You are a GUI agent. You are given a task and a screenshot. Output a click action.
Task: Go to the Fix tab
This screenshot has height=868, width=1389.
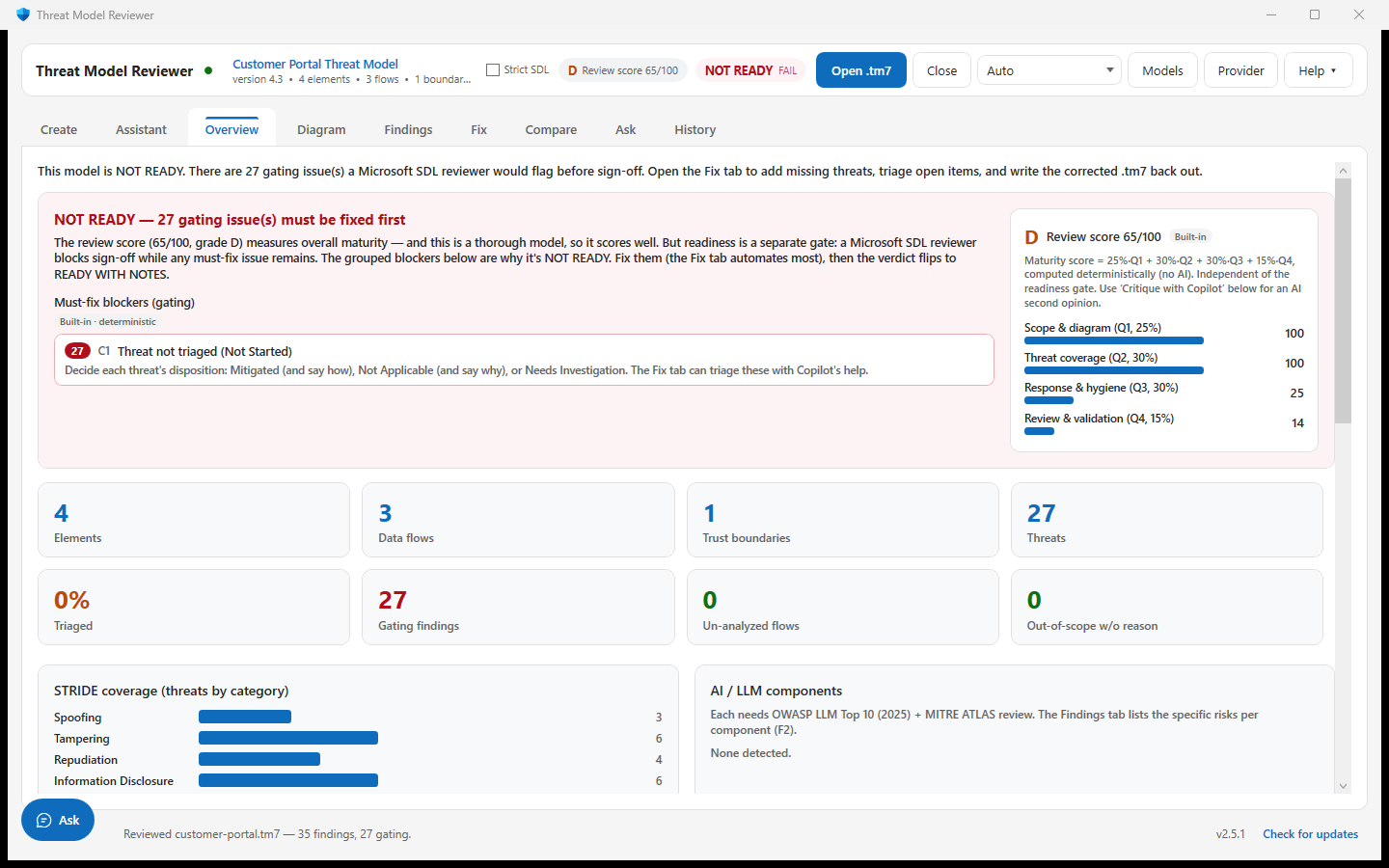478,129
